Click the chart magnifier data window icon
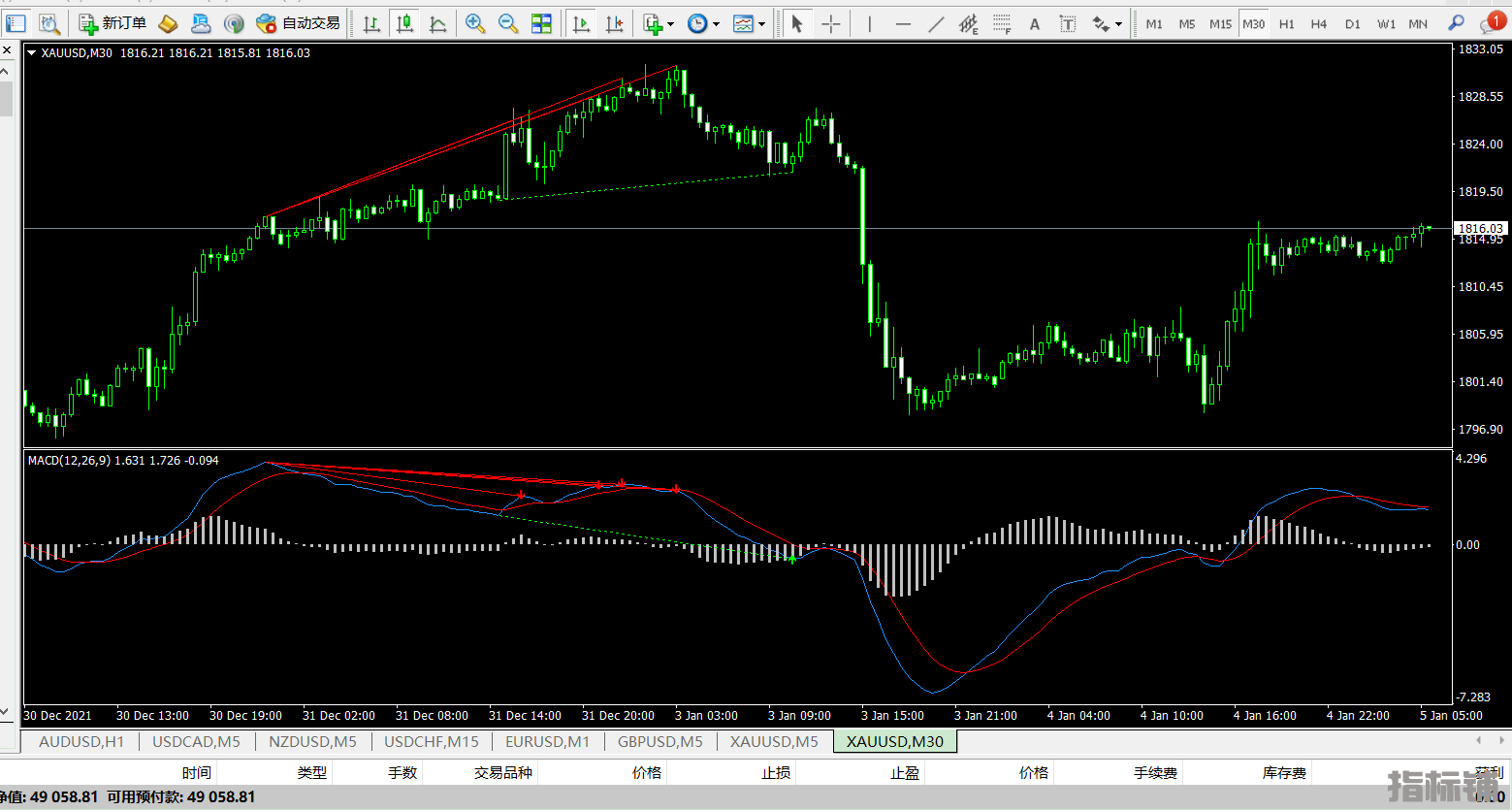Viewport: 1512px width, 810px height. (x=48, y=23)
